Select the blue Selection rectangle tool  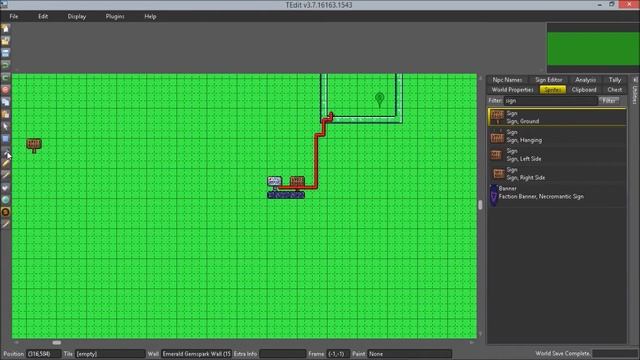click(6, 139)
